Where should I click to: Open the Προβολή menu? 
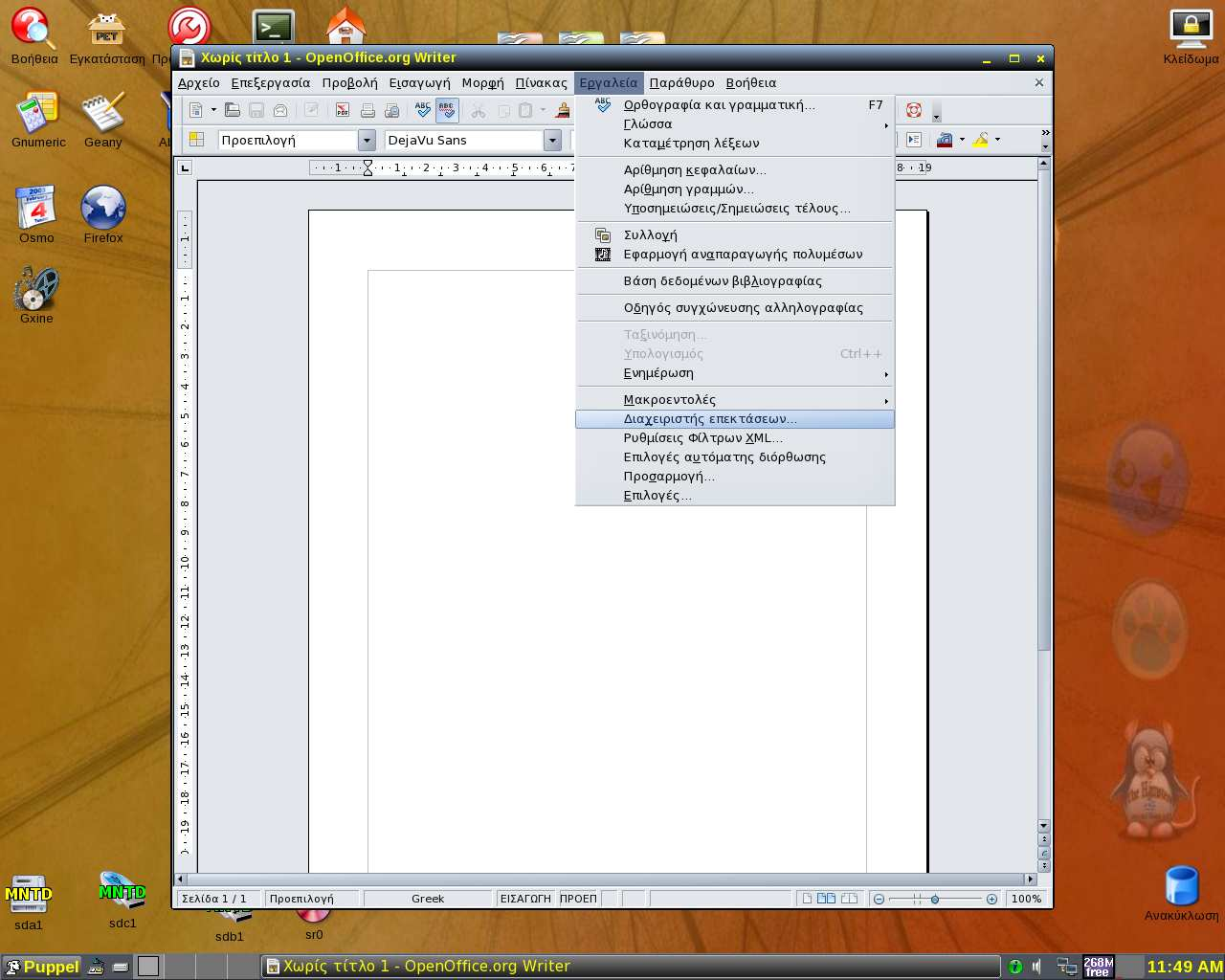349,83
